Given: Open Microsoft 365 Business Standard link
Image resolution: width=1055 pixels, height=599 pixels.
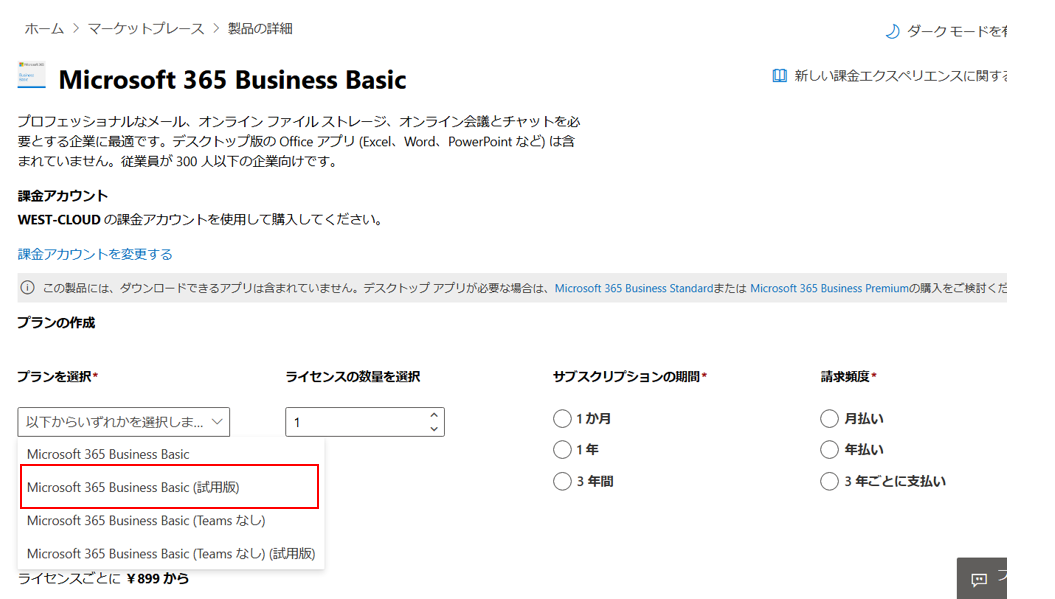Looking at the screenshot, I should coord(634,288).
